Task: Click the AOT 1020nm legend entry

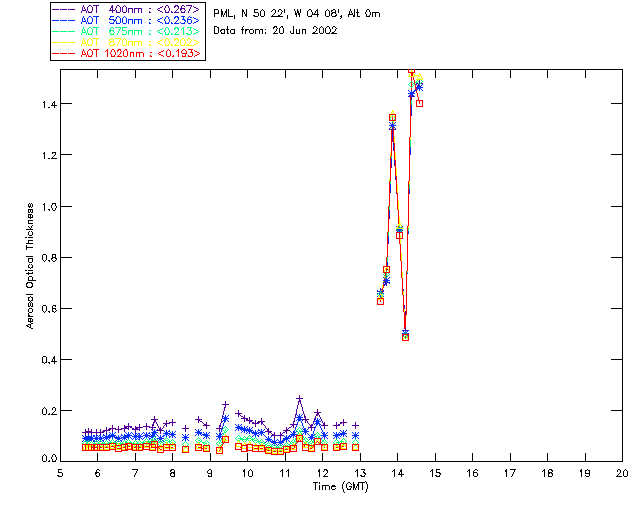Action: (x=127, y=53)
